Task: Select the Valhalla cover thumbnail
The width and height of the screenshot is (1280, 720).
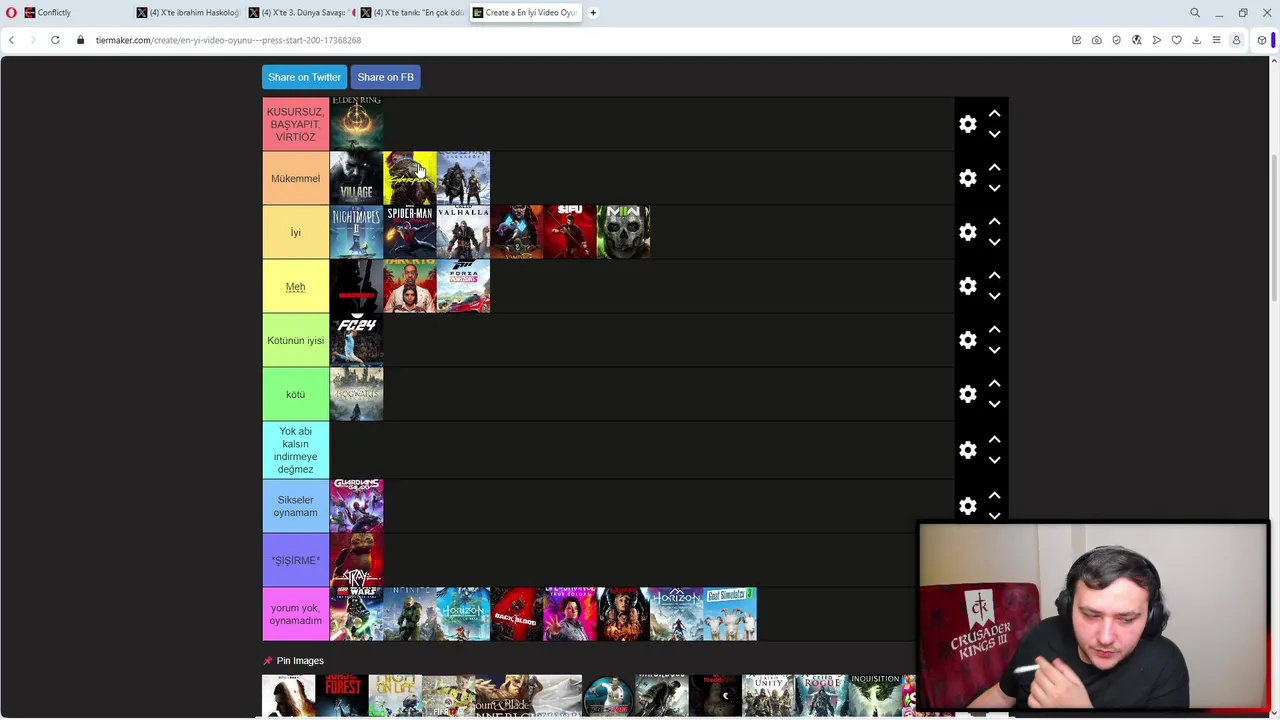Action: [463, 232]
